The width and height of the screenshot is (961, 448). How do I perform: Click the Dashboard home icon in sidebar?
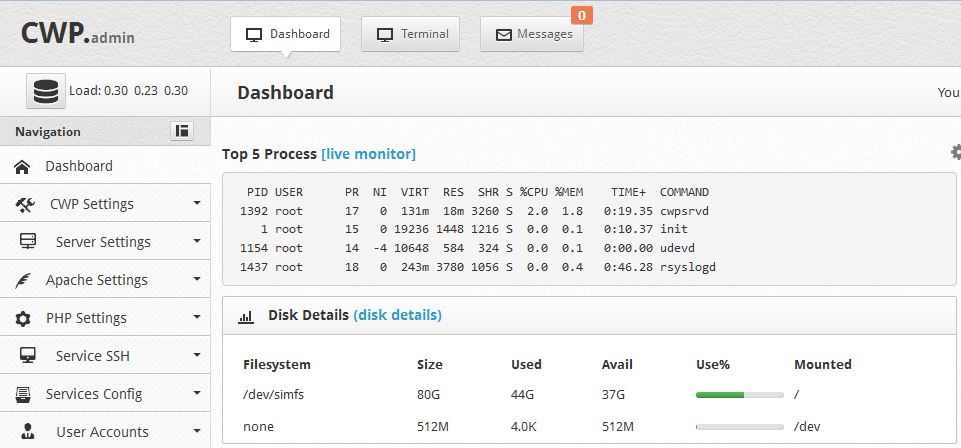click(x=22, y=166)
